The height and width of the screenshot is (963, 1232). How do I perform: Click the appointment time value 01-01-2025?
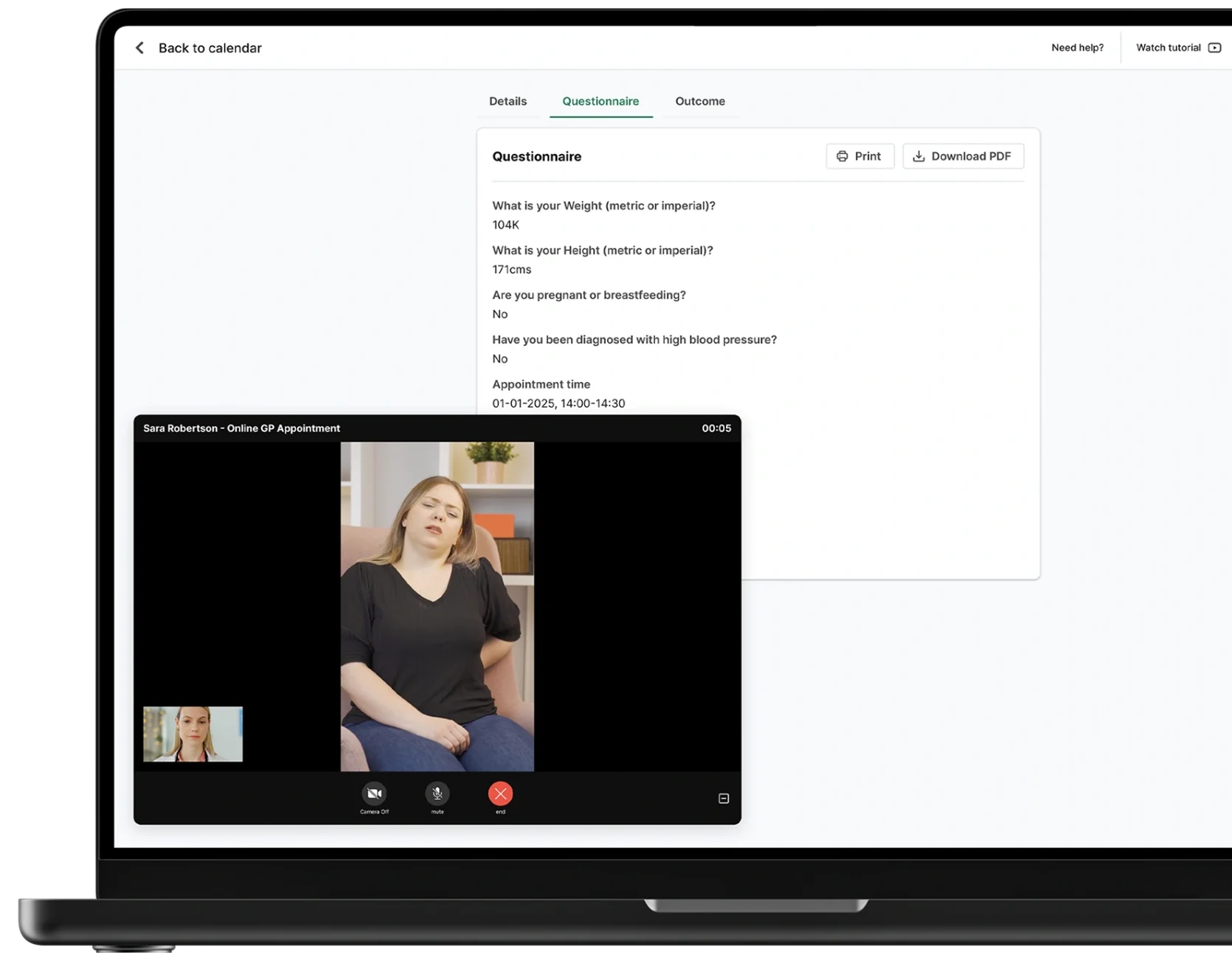(558, 403)
